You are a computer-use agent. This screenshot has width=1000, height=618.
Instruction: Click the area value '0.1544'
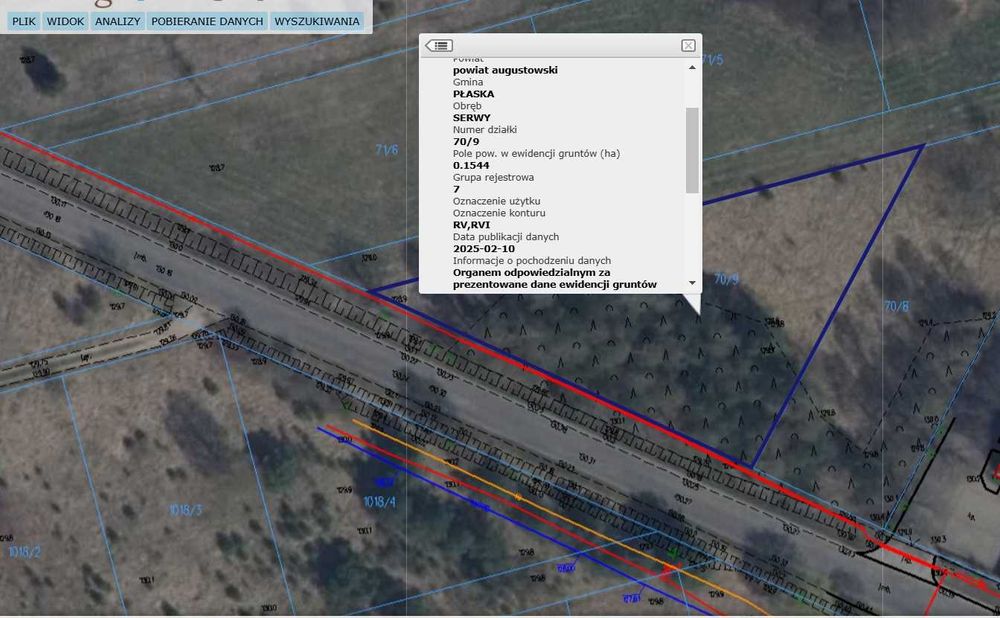[471, 165]
